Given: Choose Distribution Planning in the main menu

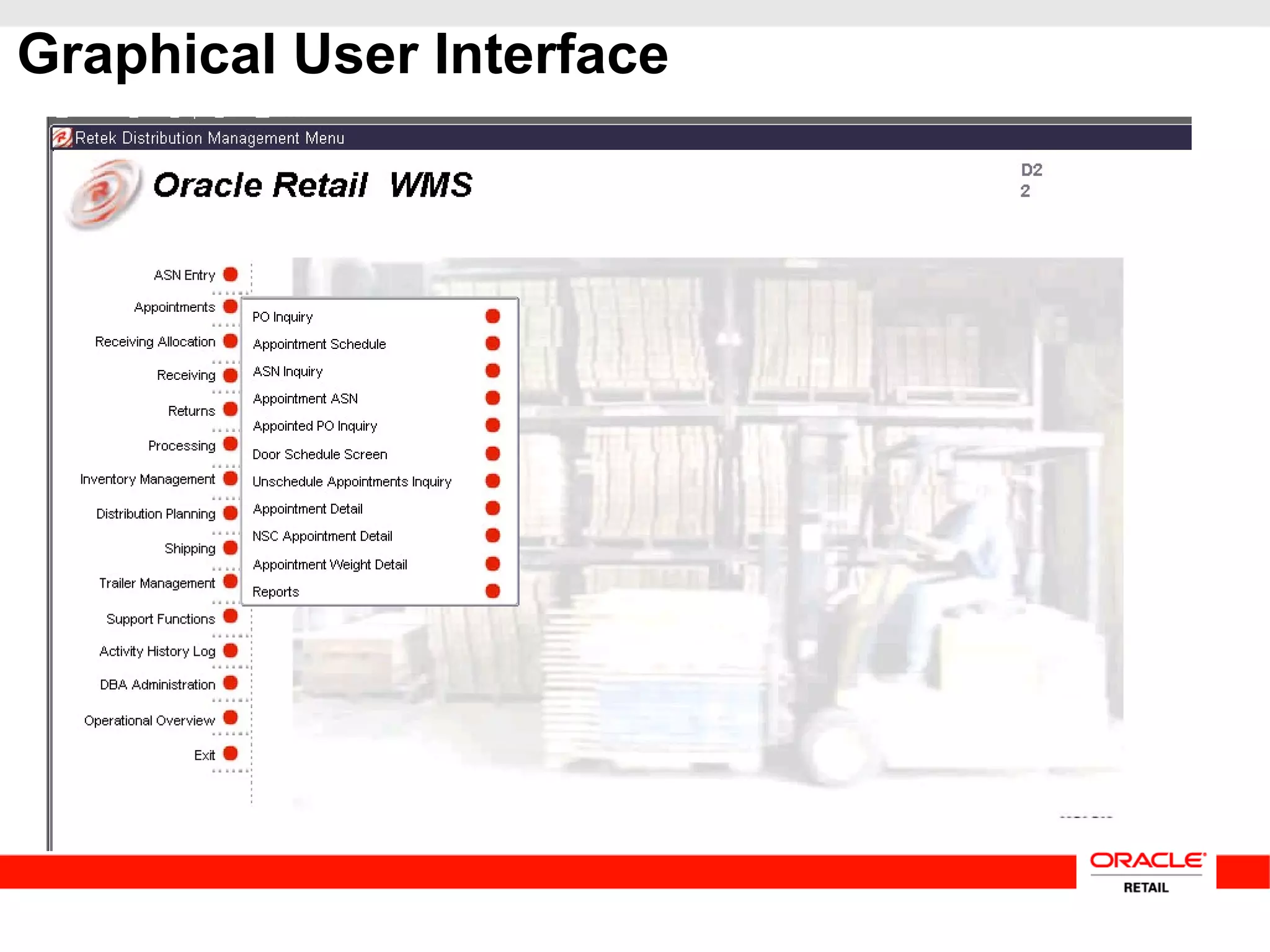Looking at the screenshot, I should tap(156, 514).
